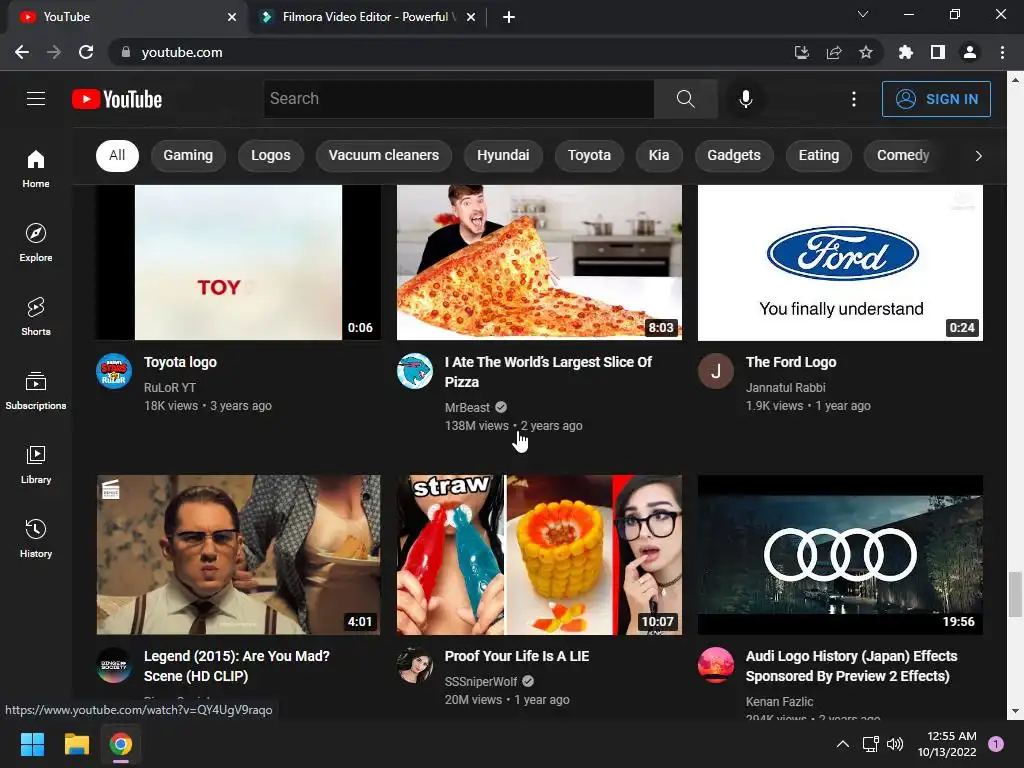The height and width of the screenshot is (768, 1024).
Task: Open Proof Your Life Is A LIE title
Action: tap(517, 656)
